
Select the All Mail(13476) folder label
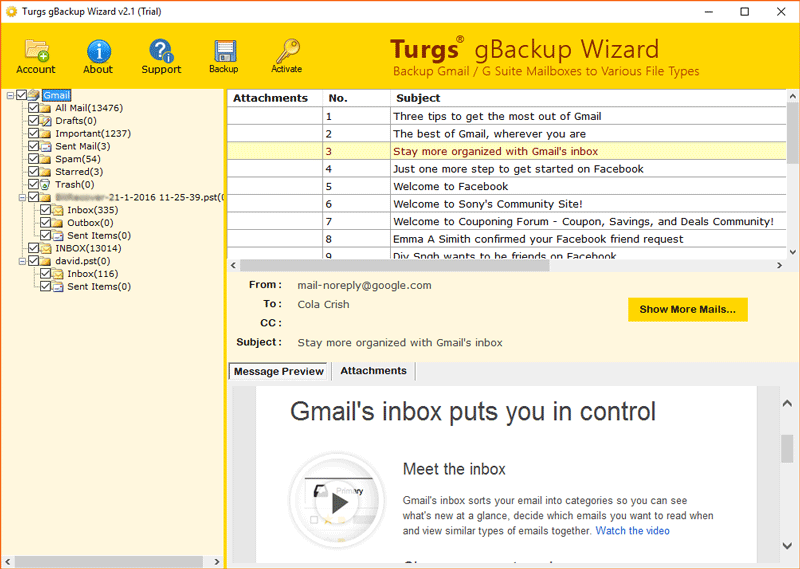coord(89,108)
